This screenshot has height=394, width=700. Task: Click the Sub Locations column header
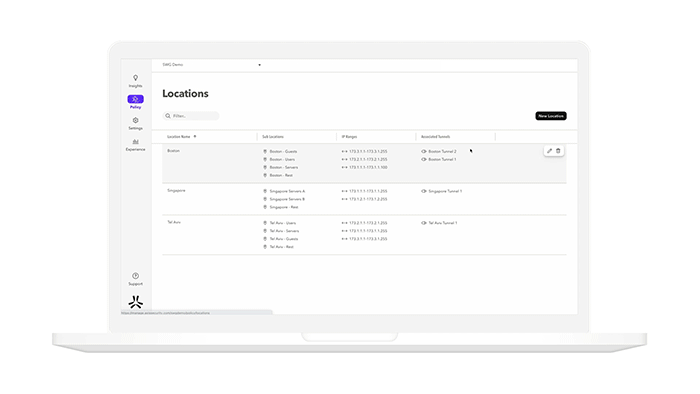tap(273, 137)
